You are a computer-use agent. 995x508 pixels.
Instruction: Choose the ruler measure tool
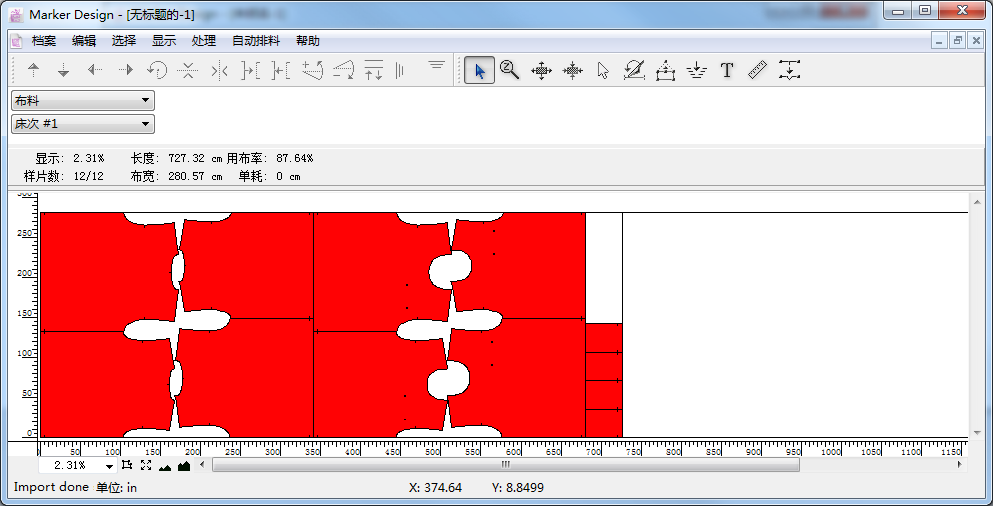coord(757,71)
